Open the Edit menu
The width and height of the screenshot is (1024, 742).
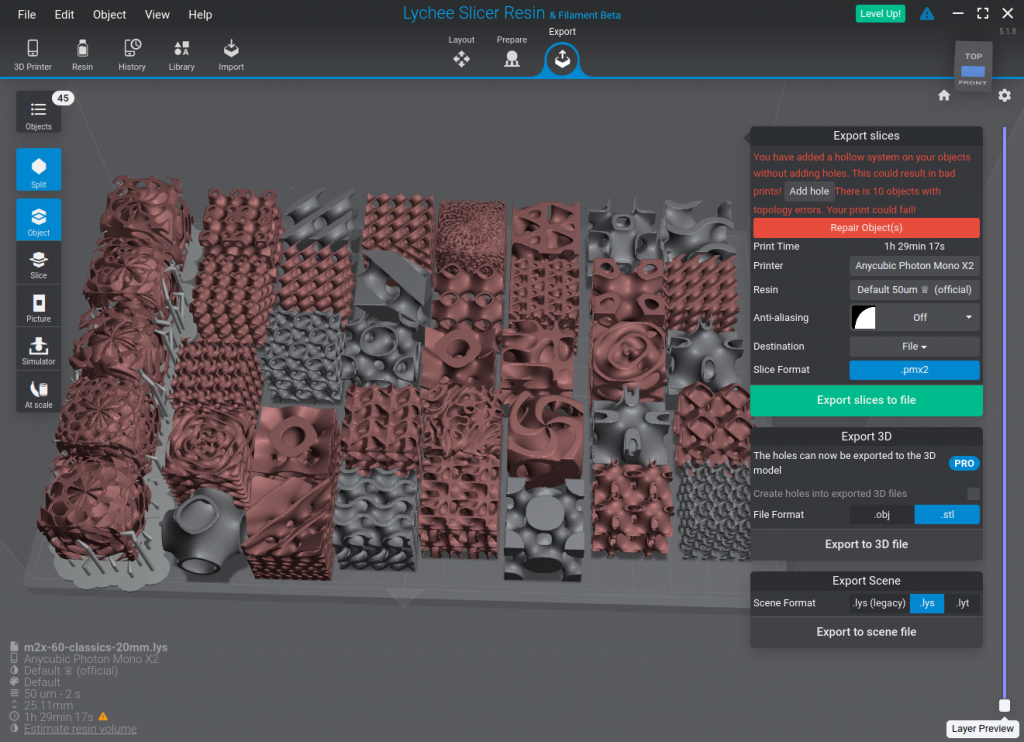click(x=64, y=14)
